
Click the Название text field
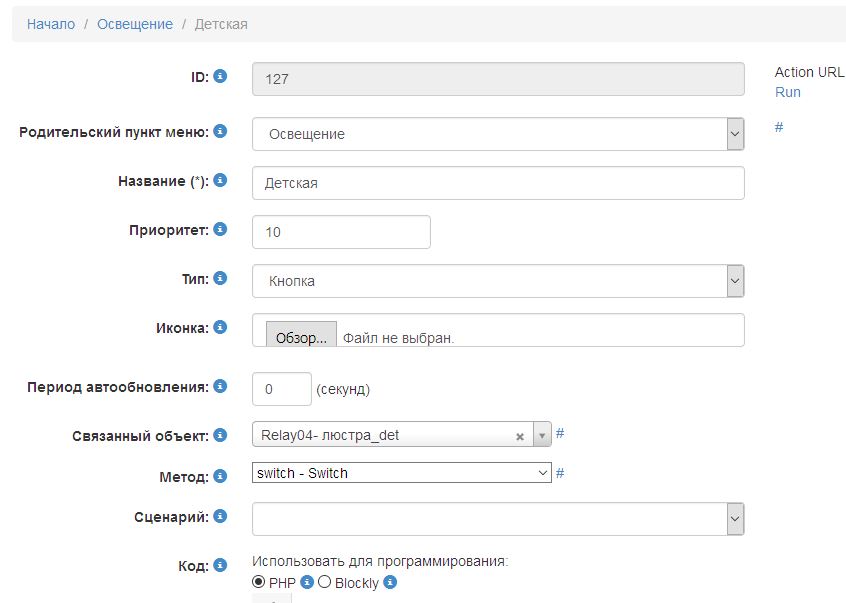pyautogui.click(x=498, y=183)
